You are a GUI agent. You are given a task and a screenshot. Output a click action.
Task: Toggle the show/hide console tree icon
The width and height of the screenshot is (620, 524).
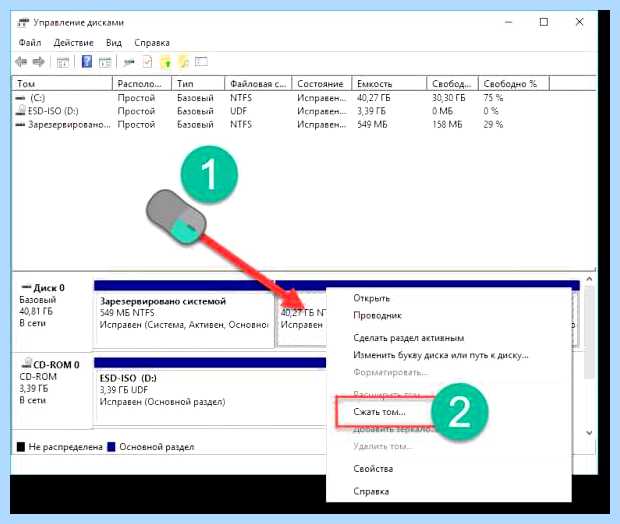(x=62, y=62)
